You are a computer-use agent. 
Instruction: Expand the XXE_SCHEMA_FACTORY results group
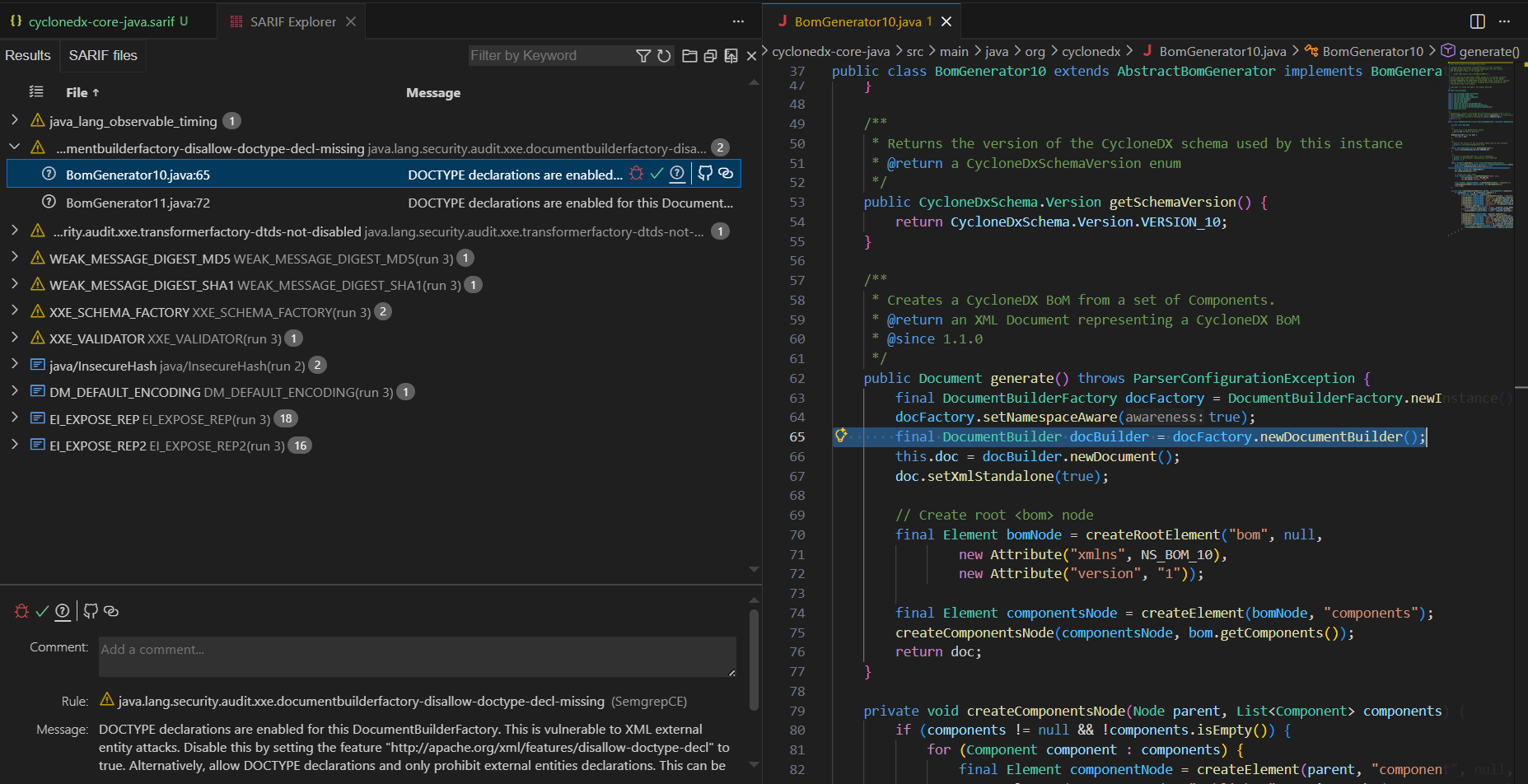[x=15, y=311]
